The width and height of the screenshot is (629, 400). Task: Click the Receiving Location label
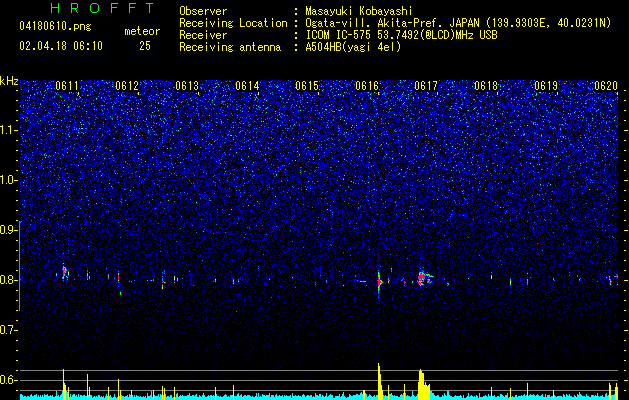[233, 23]
